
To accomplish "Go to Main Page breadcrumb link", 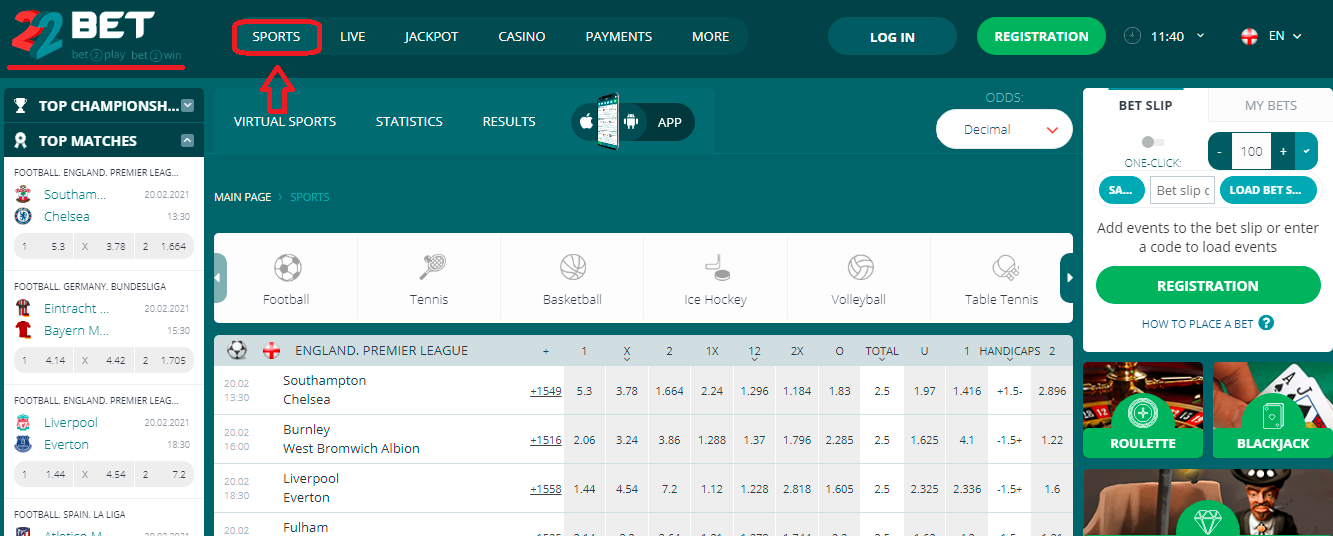I will tap(243, 197).
